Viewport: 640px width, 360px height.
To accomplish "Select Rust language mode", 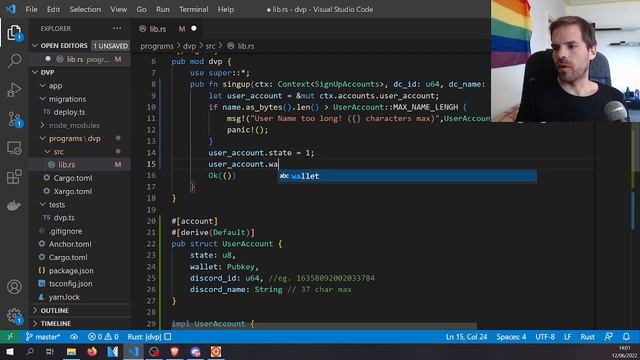I will 587,337.
